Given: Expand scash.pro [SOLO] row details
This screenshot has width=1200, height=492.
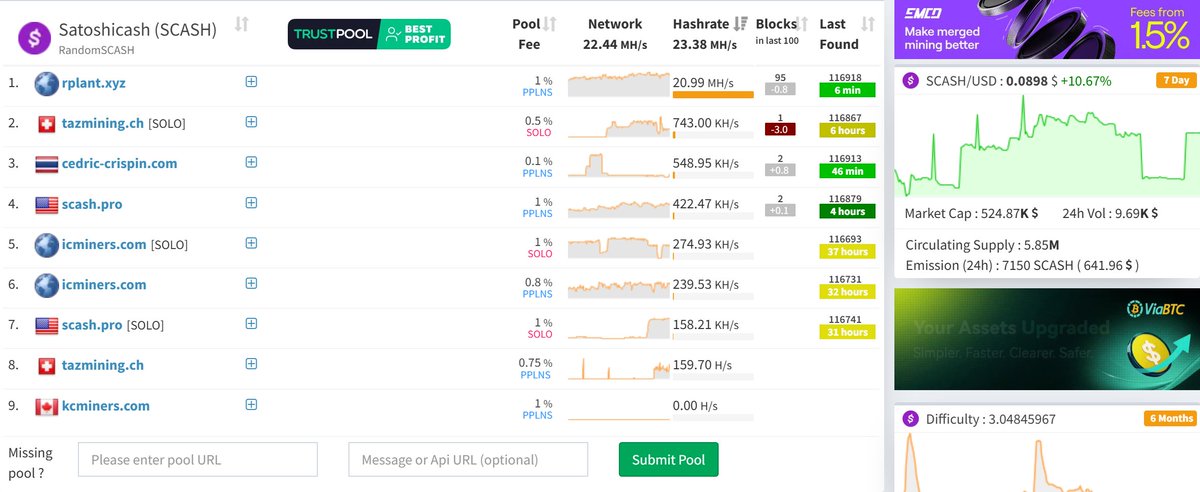Looking at the screenshot, I should (x=251, y=324).
